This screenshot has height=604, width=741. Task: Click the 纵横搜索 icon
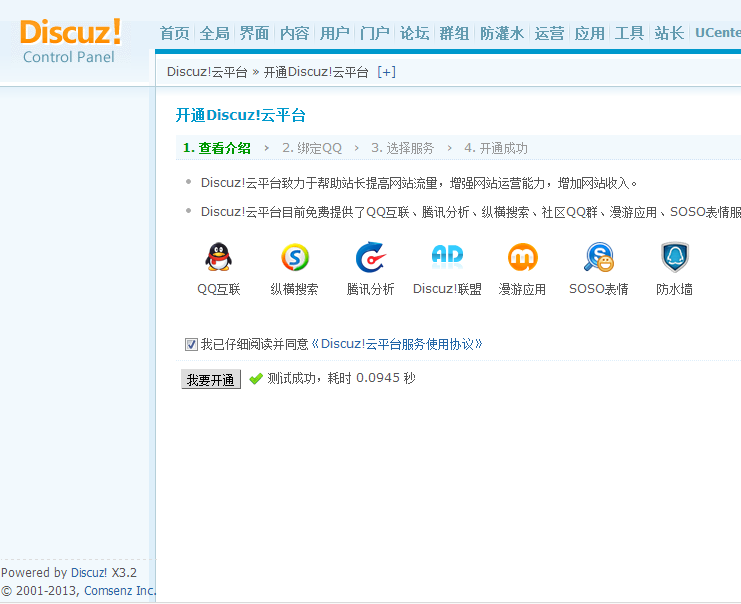[x=295, y=257]
